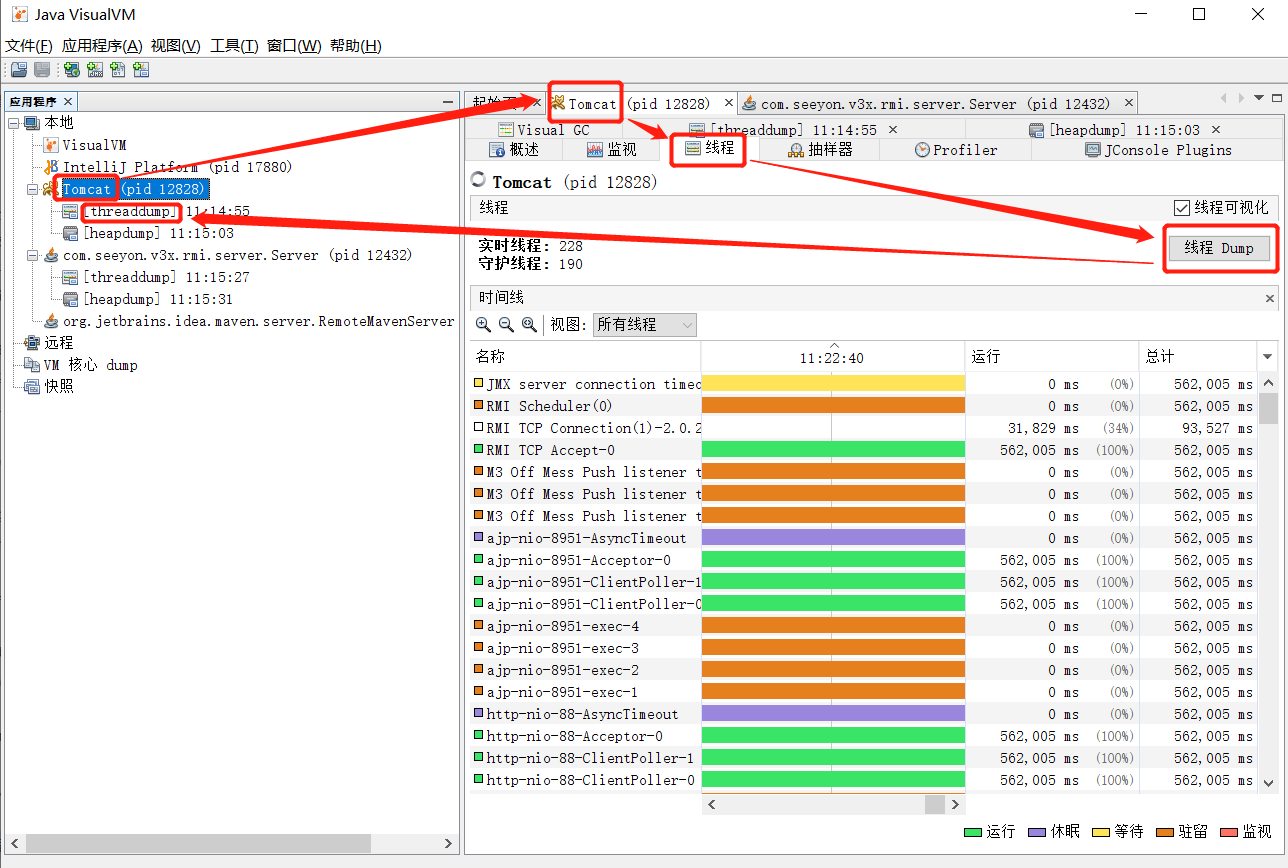This screenshot has height=868, width=1288.
Task: Open the 工具(T) menu
Action: 234,46
